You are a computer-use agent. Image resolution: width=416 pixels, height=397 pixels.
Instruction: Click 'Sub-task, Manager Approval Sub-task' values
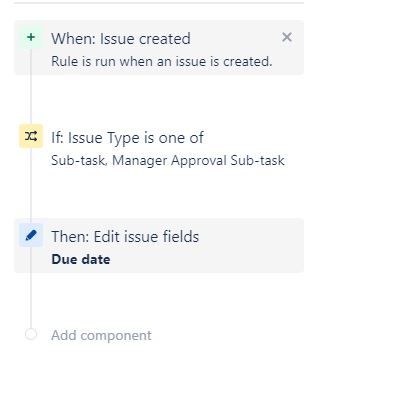point(168,161)
